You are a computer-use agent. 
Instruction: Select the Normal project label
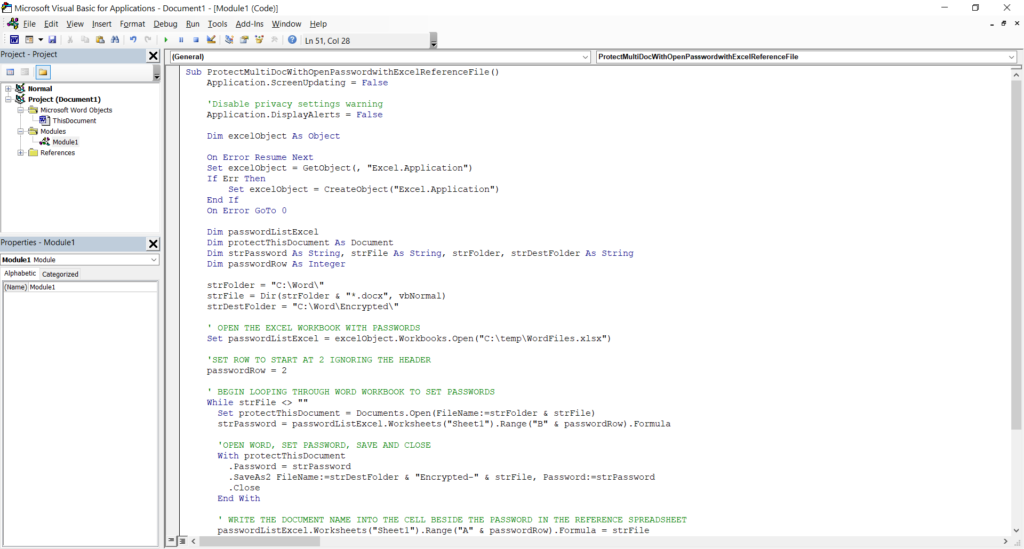point(40,89)
